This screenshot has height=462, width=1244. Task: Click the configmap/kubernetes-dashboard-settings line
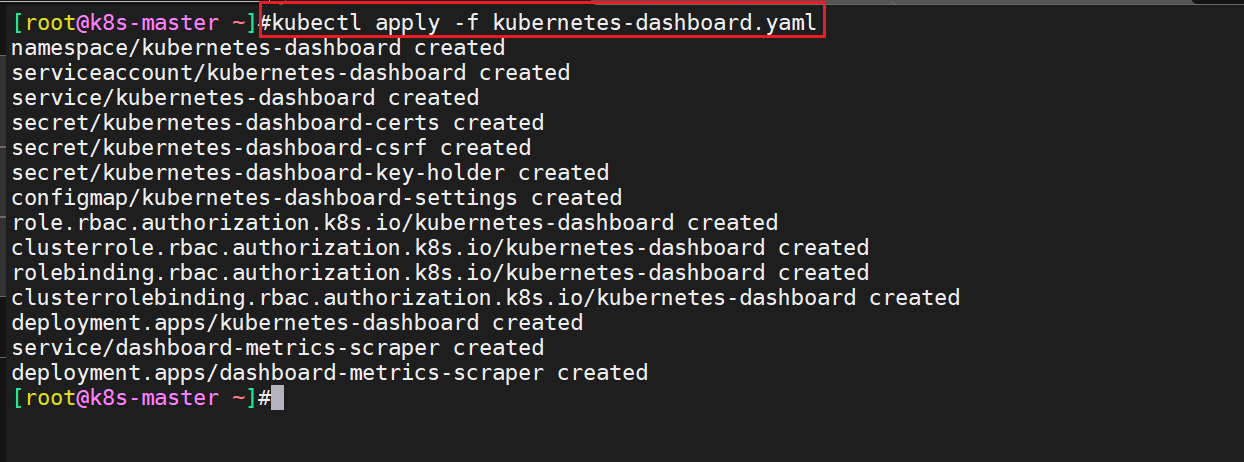click(x=316, y=197)
